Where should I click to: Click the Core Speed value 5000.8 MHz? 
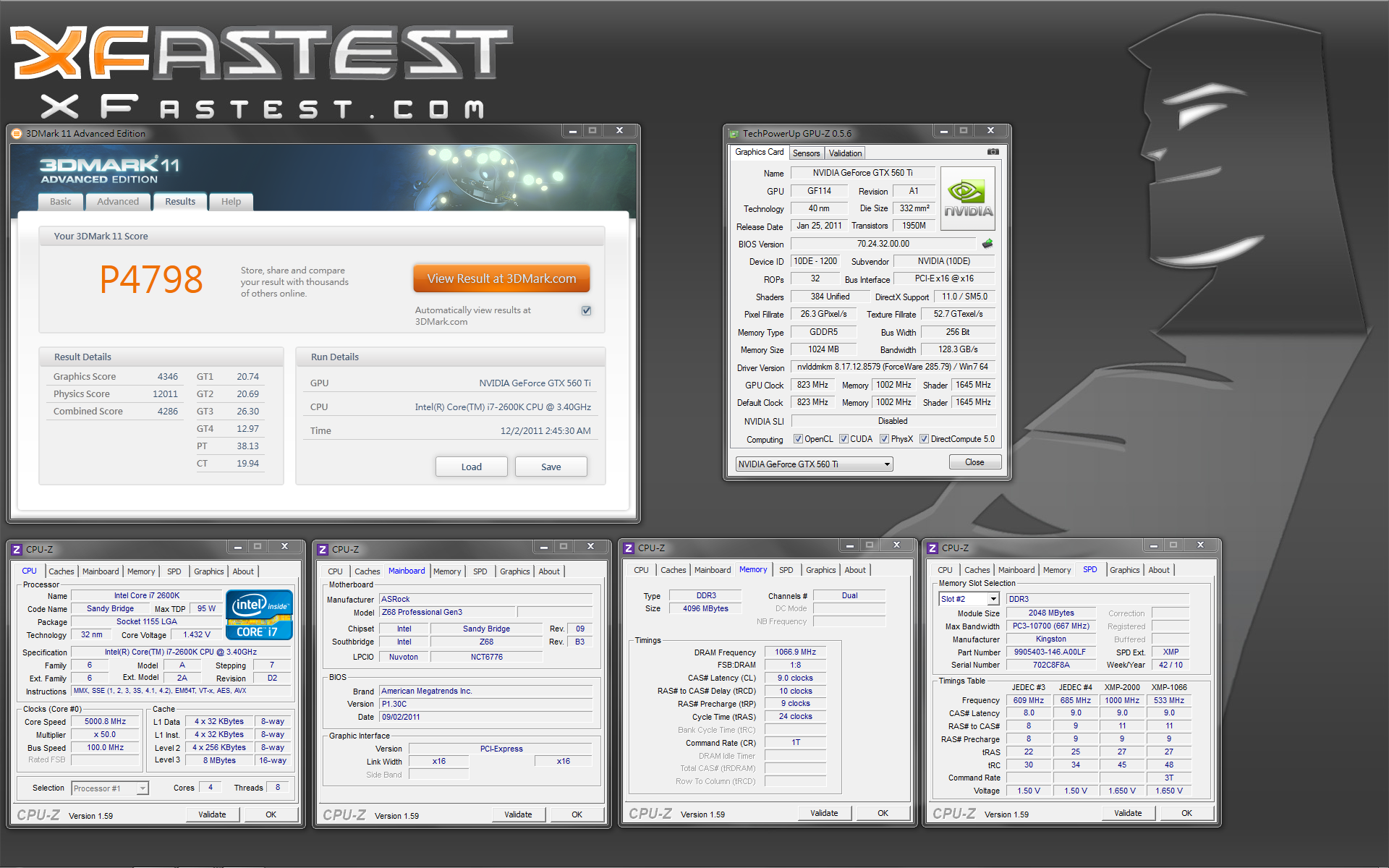point(105,722)
